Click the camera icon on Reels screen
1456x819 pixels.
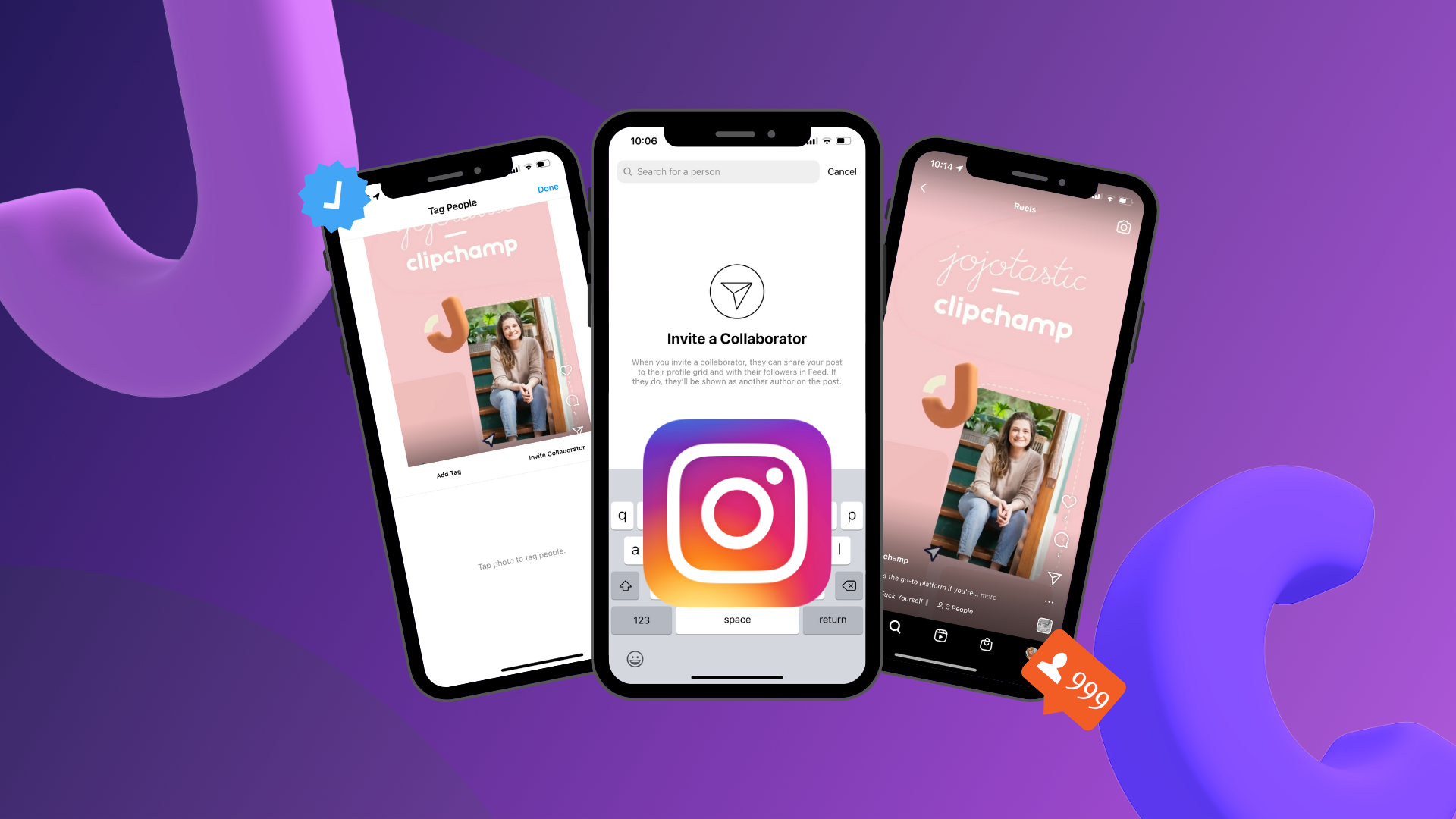[1124, 226]
